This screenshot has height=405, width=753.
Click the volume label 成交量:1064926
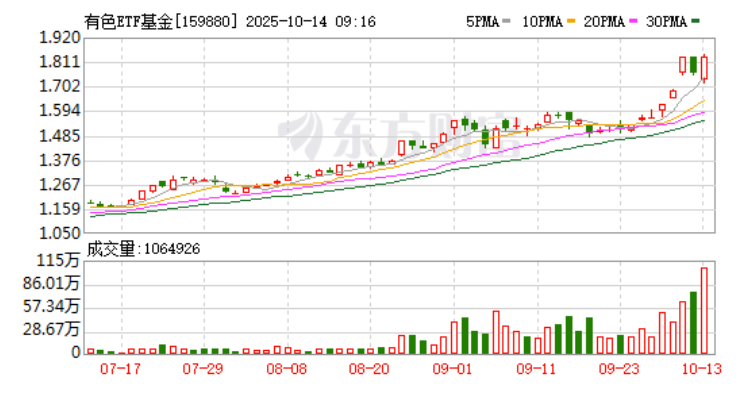(143, 249)
